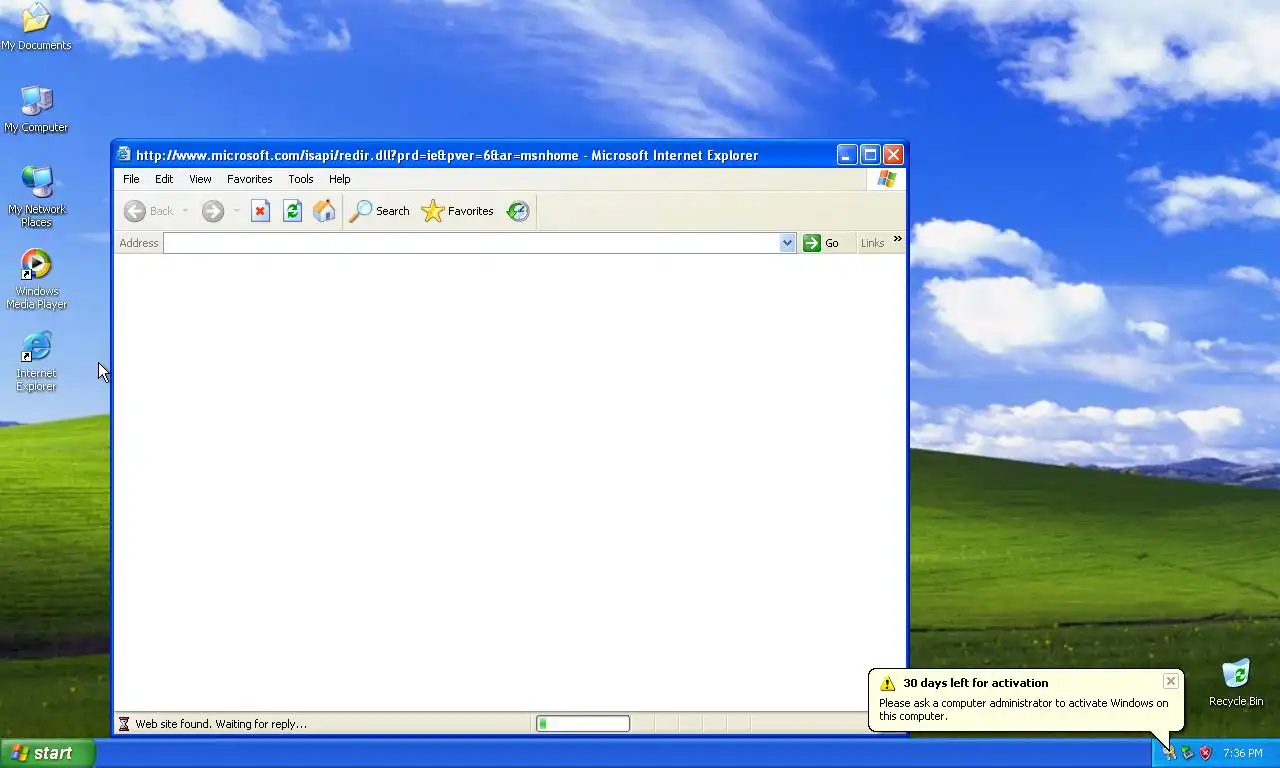
Task: Minimize the Internet Explorer window
Action: pyautogui.click(x=847, y=154)
